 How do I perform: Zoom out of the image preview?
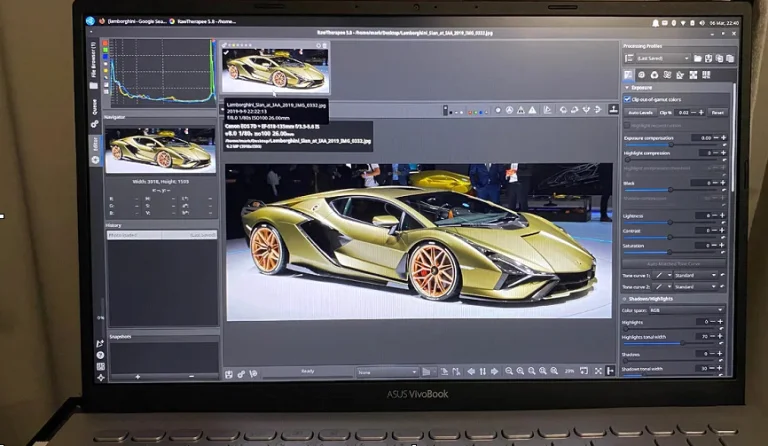(x=509, y=371)
